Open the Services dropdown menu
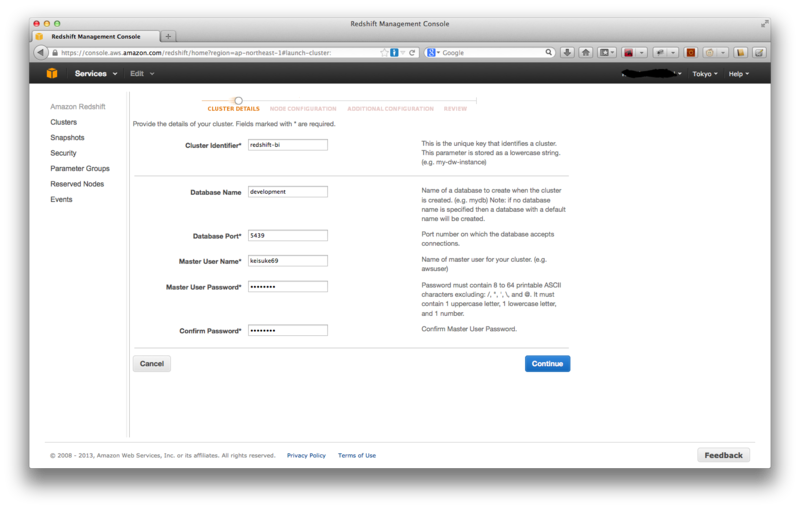 96,73
